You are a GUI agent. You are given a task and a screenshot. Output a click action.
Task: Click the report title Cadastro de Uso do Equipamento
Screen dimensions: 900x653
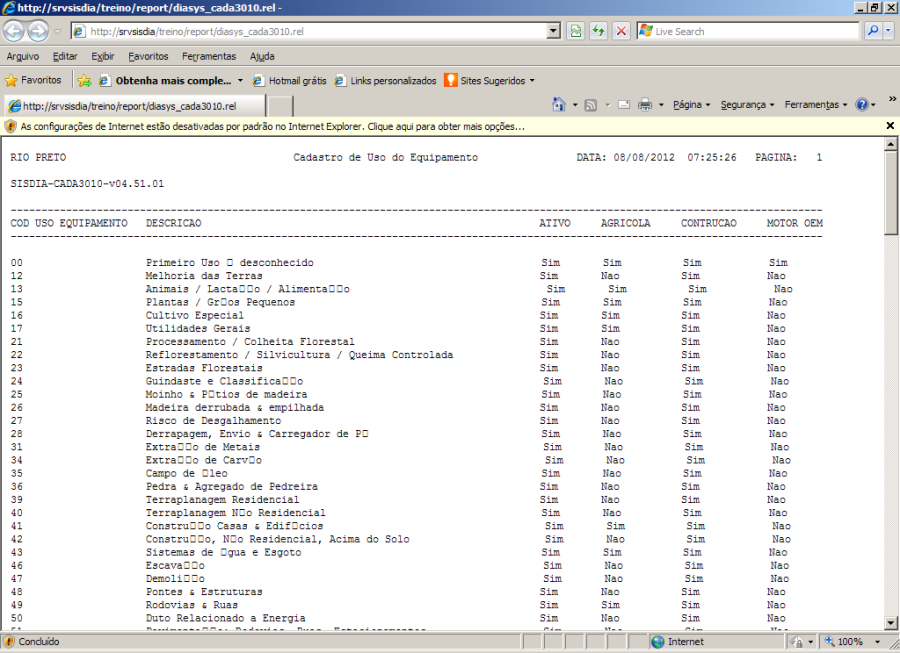(x=385, y=157)
